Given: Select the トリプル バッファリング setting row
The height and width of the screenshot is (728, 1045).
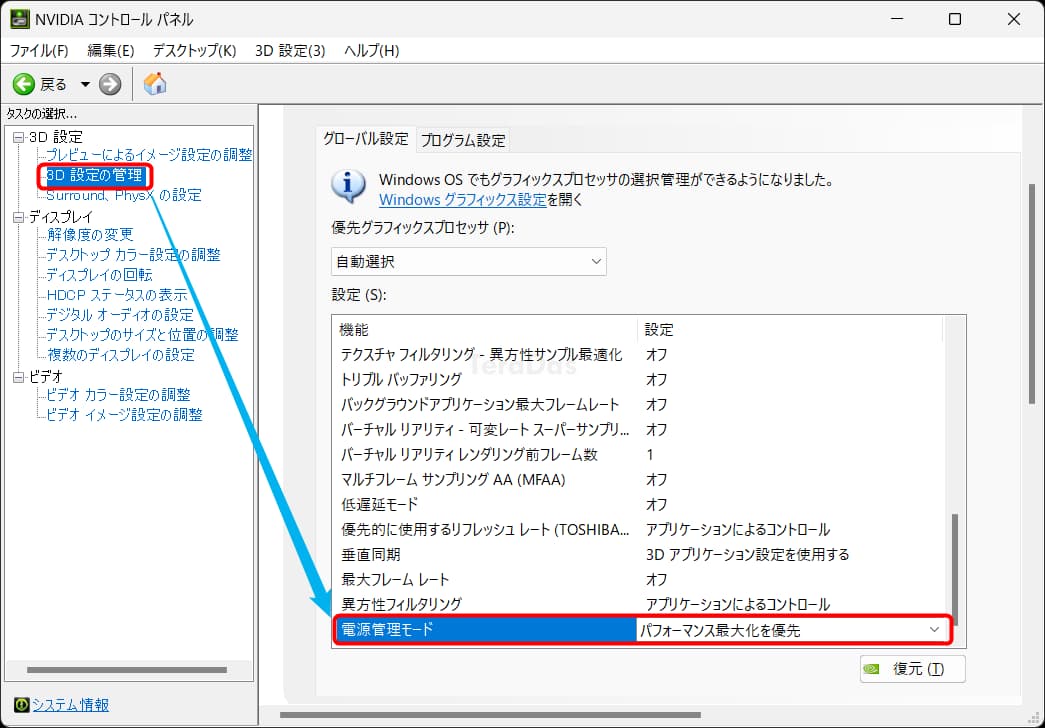Looking at the screenshot, I should (x=638, y=379).
